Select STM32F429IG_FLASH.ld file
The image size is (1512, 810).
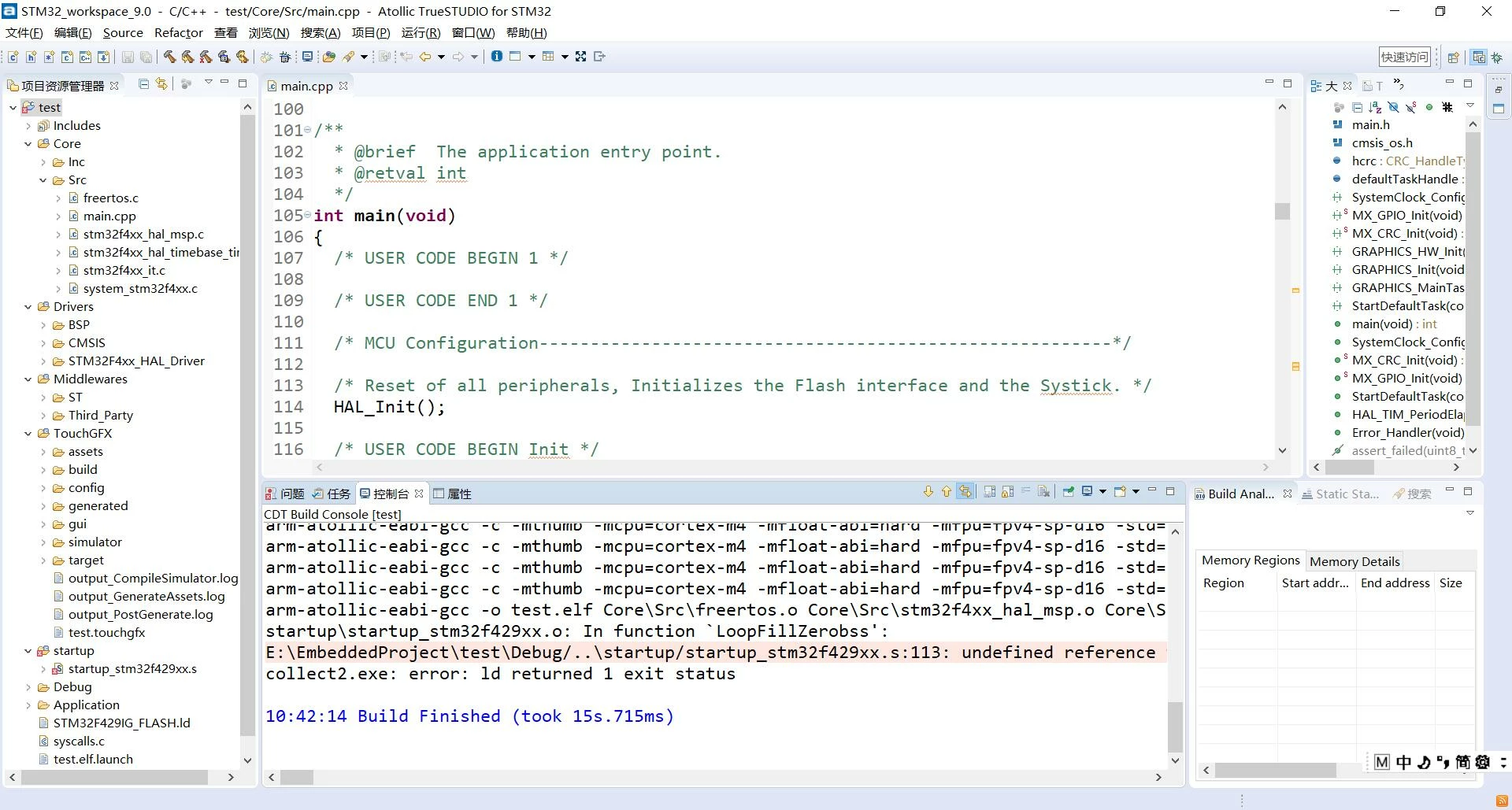[114, 723]
